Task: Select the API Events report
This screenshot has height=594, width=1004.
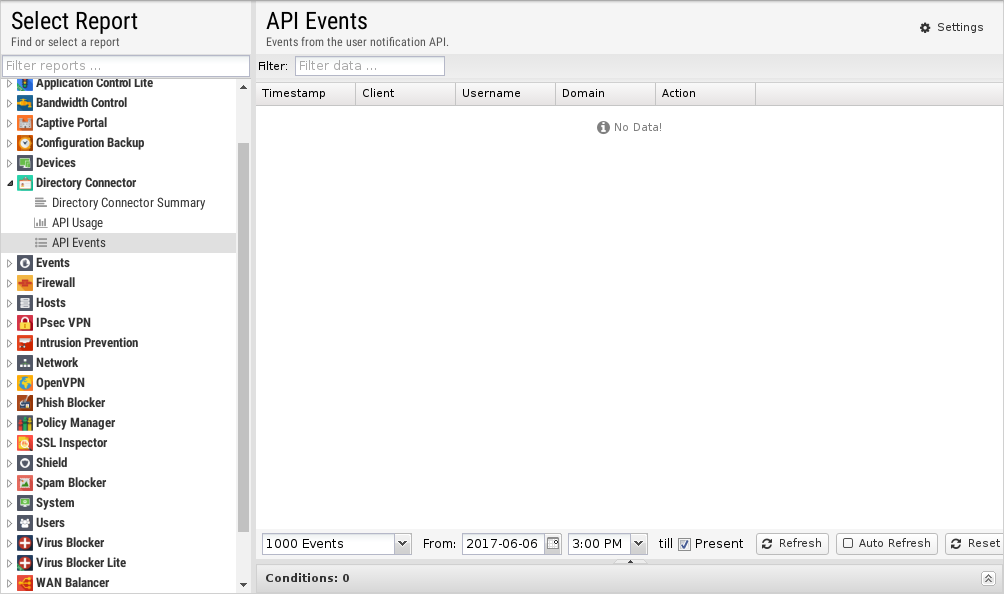Action: (x=118, y=243)
